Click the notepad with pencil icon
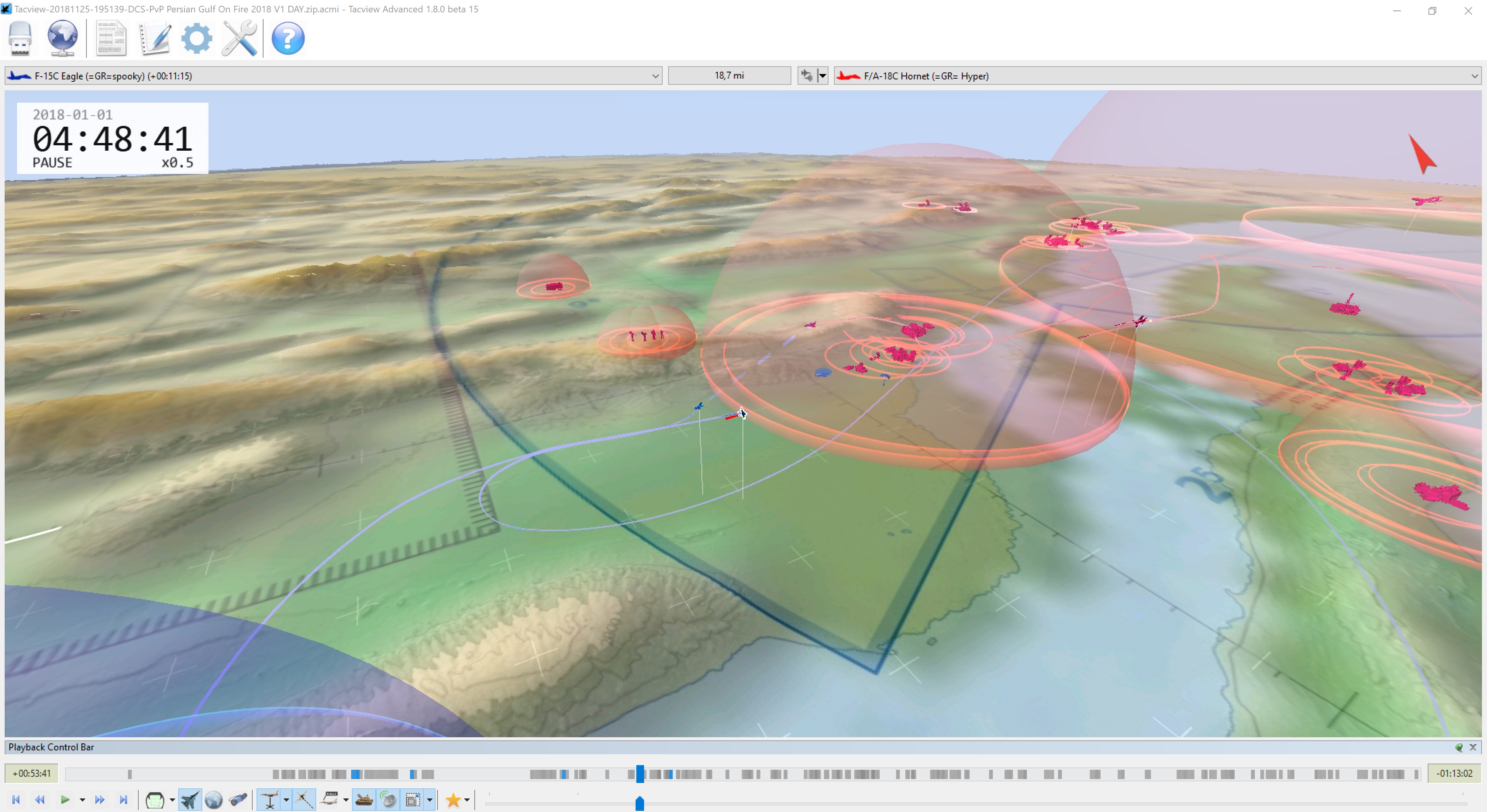The width and height of the screenshot is (1487, 812). click(154, 38)
